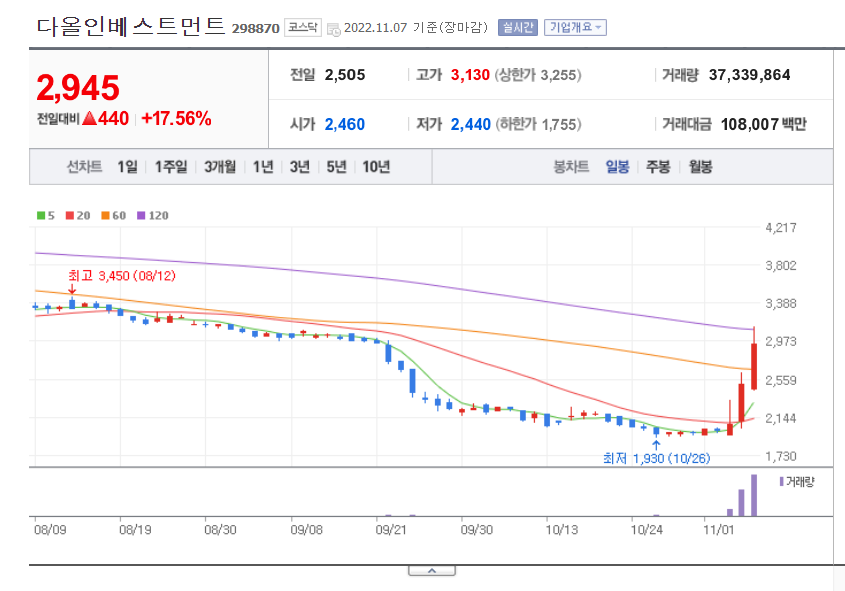The height and width of the screenshot is (591, 845).
Task: Click the low price 2,440
Action: tap(470, 124)
